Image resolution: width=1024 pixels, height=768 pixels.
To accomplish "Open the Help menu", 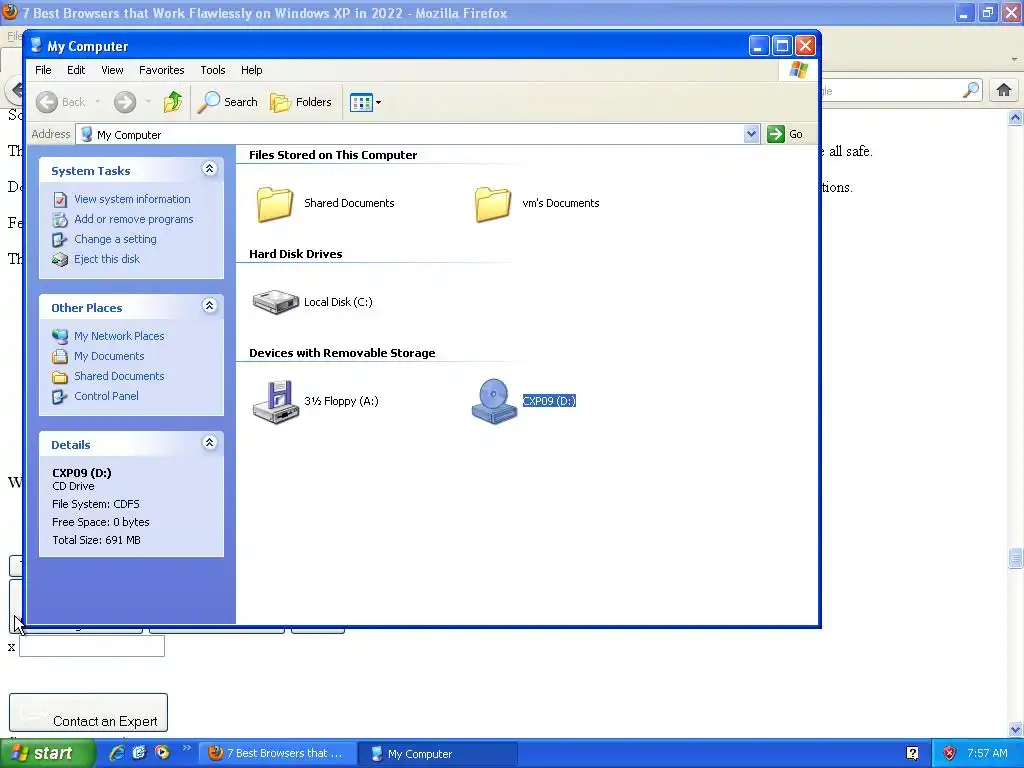I will (251, 70).
